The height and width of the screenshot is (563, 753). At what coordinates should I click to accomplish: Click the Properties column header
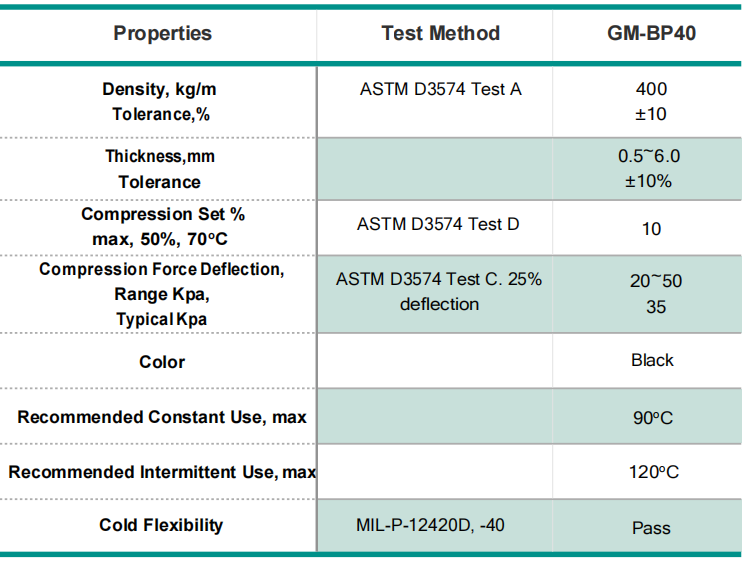pyautogui.click(x=162, y=33)
